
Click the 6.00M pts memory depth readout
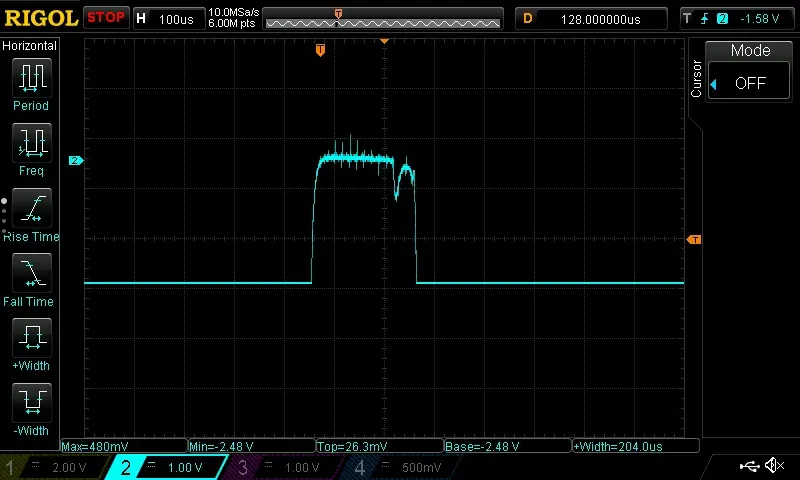point(232,23)
